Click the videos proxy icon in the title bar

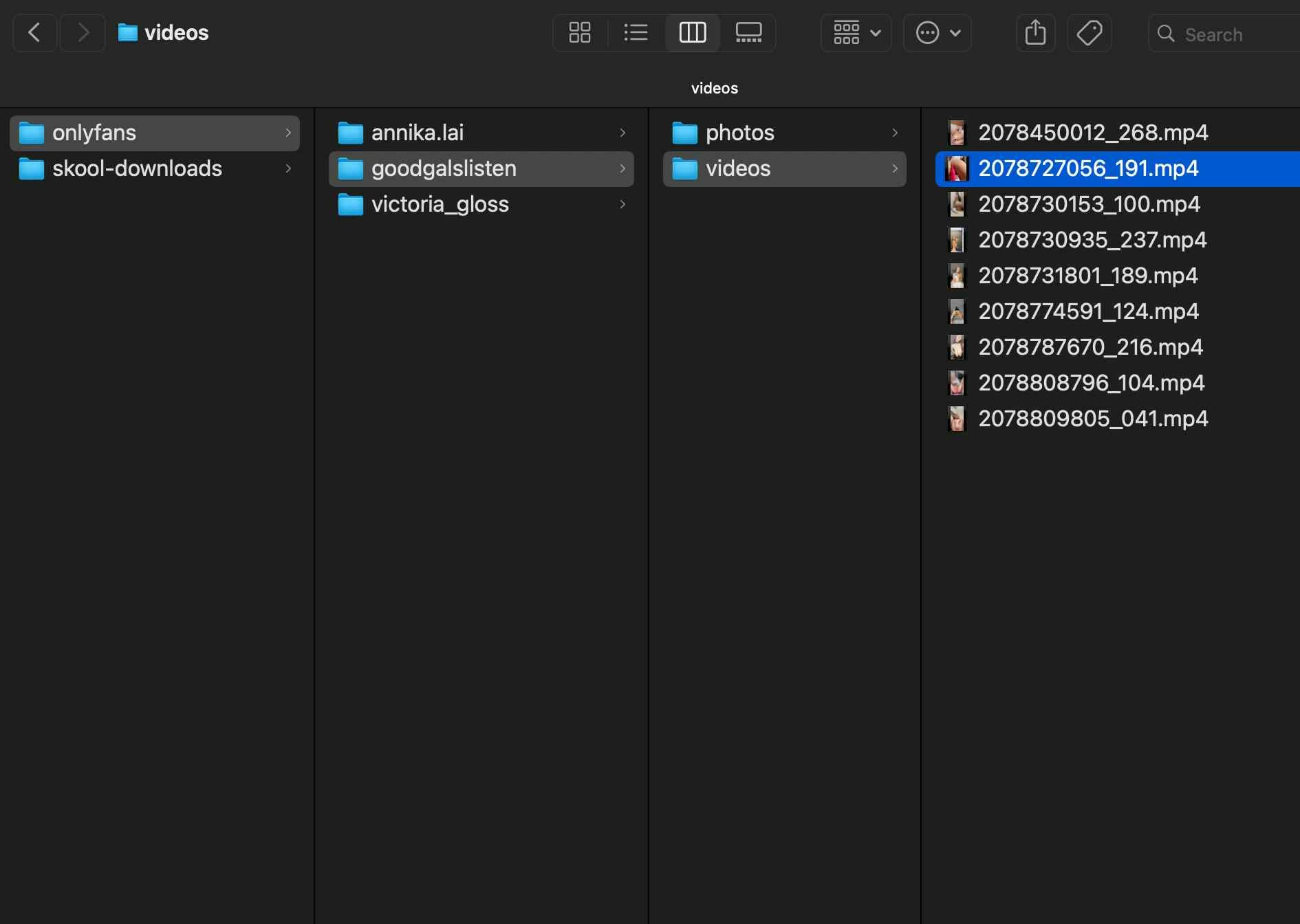pos(128,32)
